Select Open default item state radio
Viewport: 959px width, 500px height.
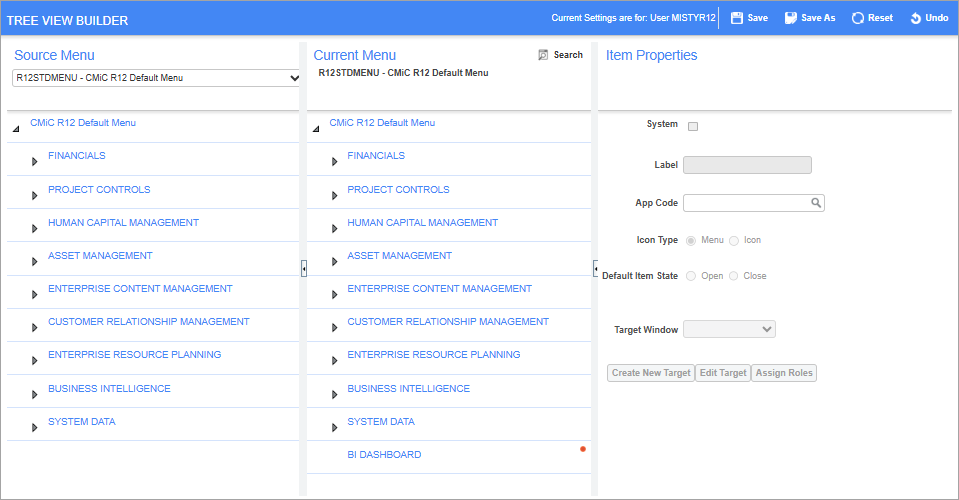pos(691,276)
